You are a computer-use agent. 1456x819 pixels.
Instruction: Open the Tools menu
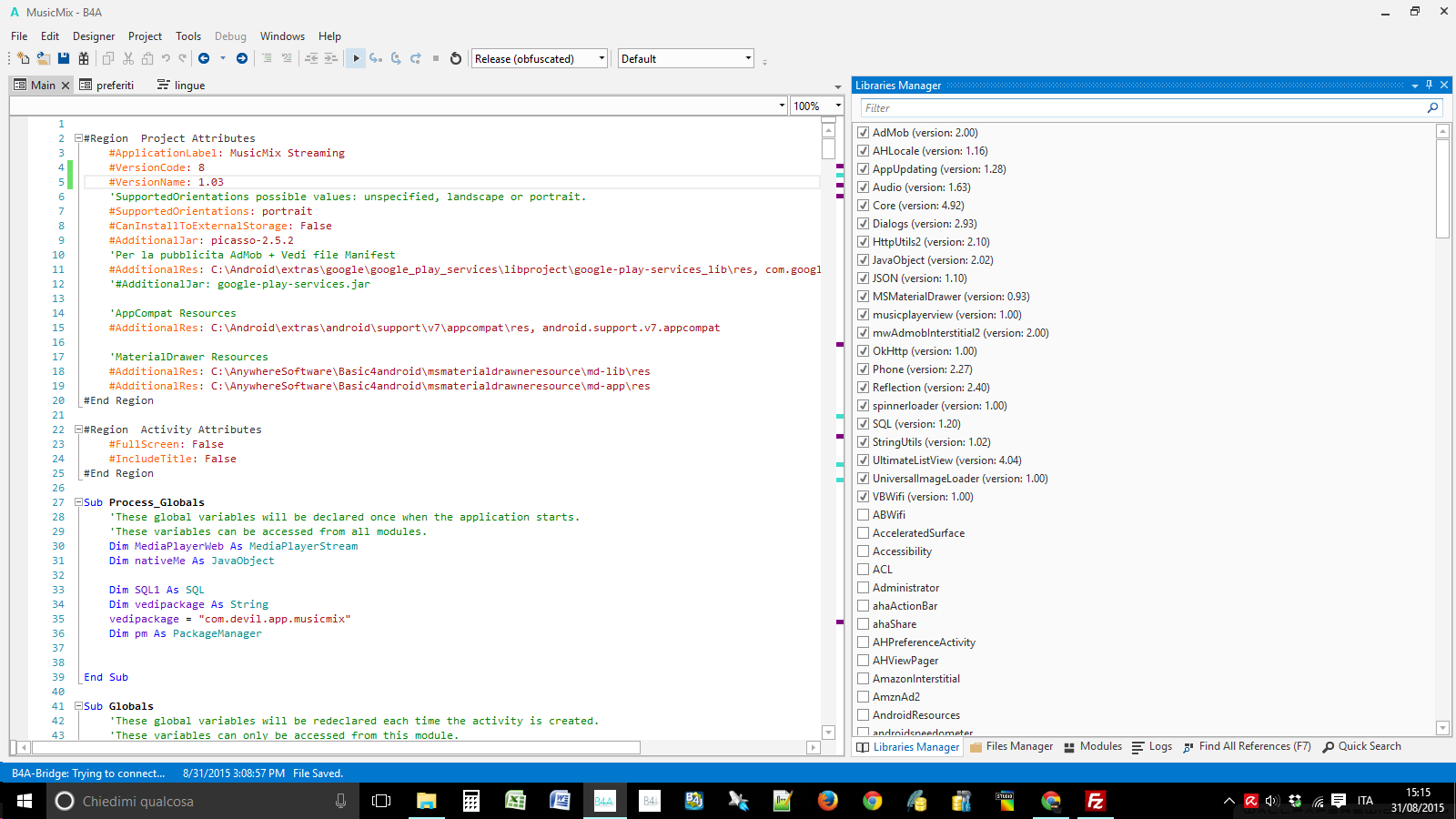188,36
